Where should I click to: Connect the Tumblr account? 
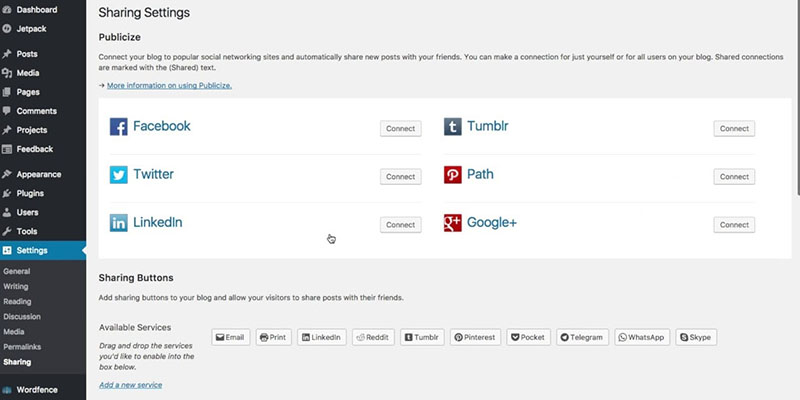pos(734,129)
